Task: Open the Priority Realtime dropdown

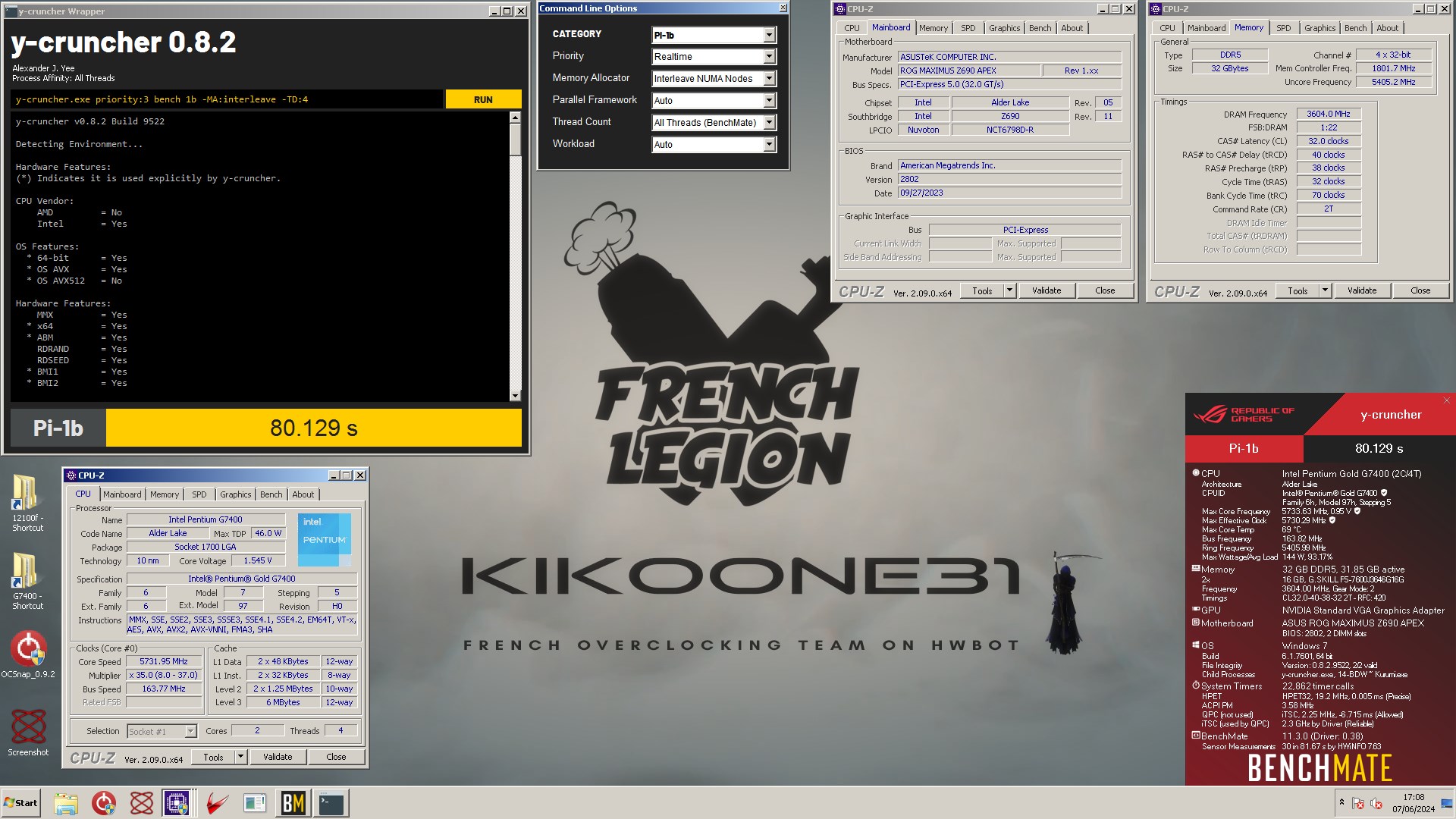Action: (x=769, y=57)
